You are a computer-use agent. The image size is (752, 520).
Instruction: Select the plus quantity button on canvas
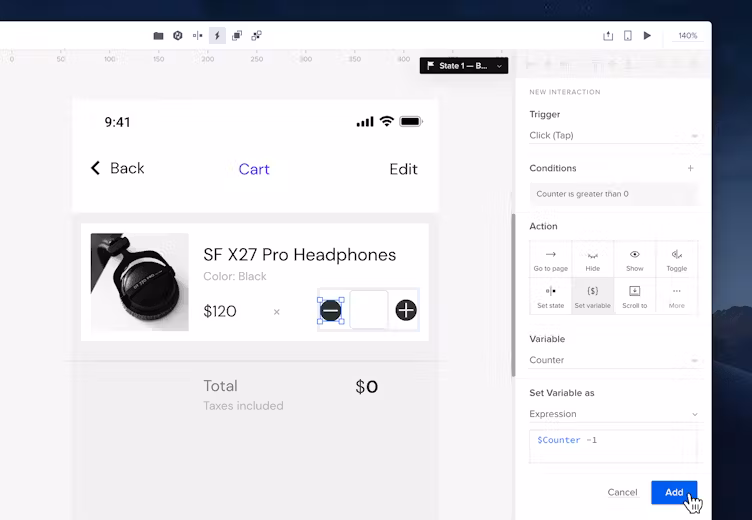click(x=406, y=310)
